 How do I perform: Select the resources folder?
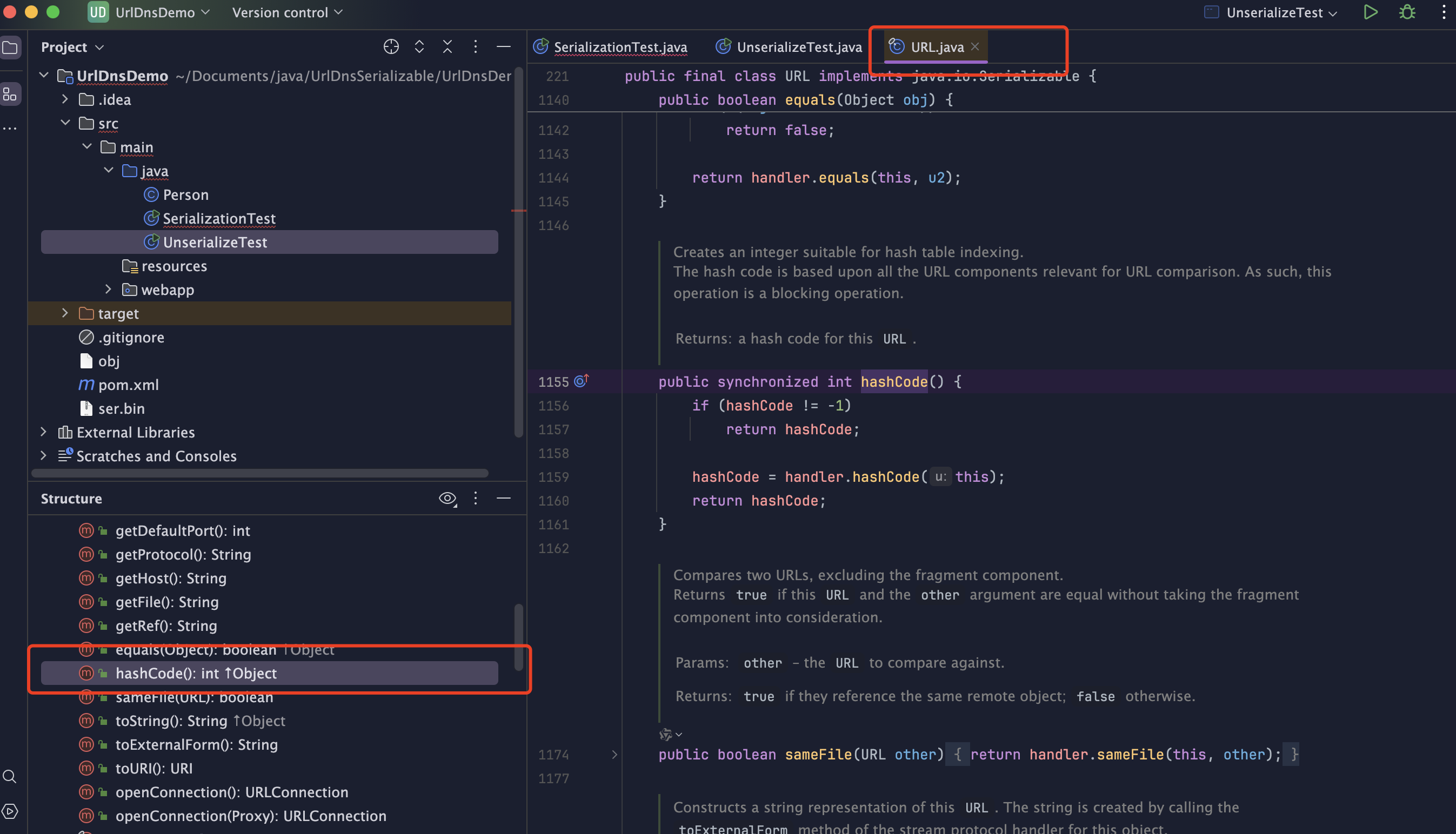click(164, 266)
